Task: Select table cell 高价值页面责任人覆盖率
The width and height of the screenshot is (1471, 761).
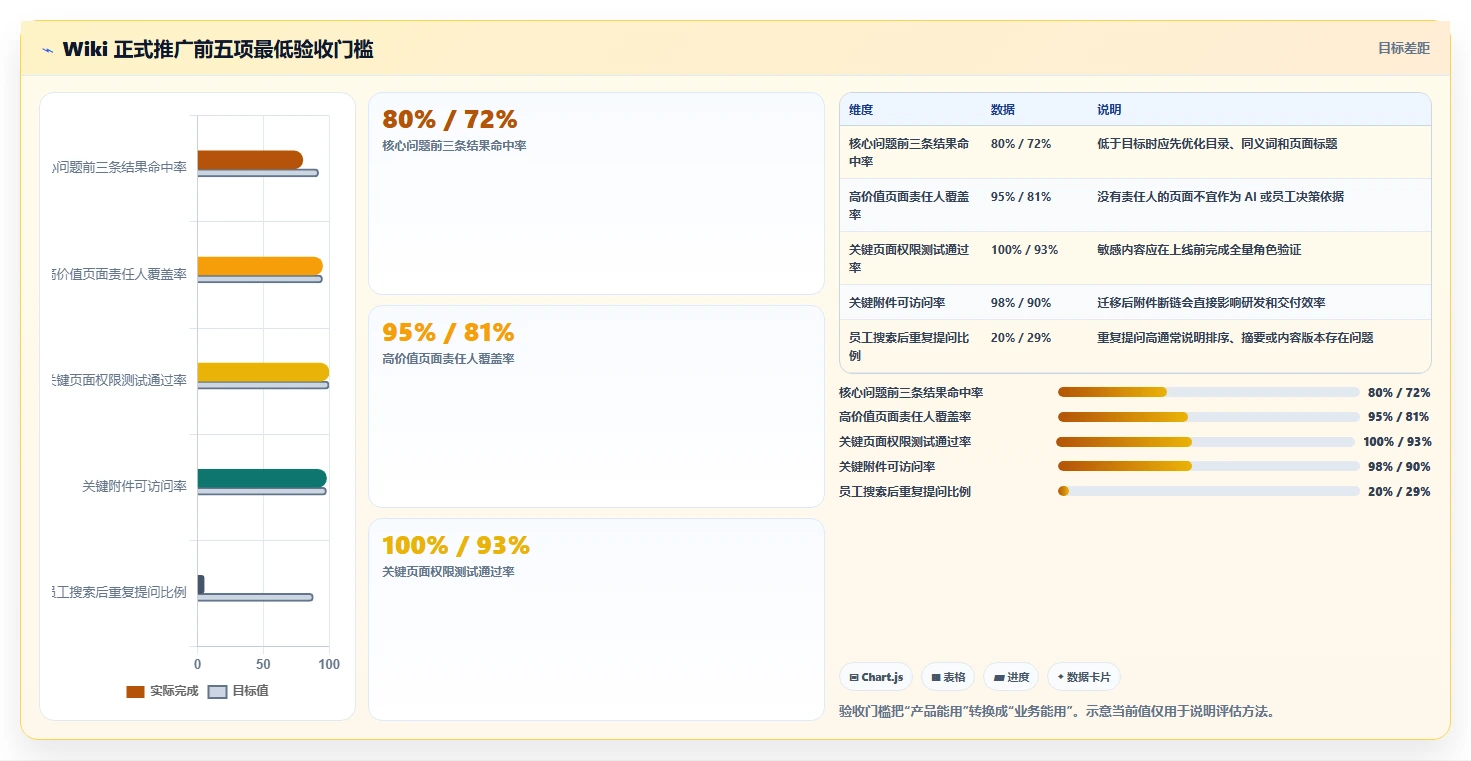Action: point(909,205)
